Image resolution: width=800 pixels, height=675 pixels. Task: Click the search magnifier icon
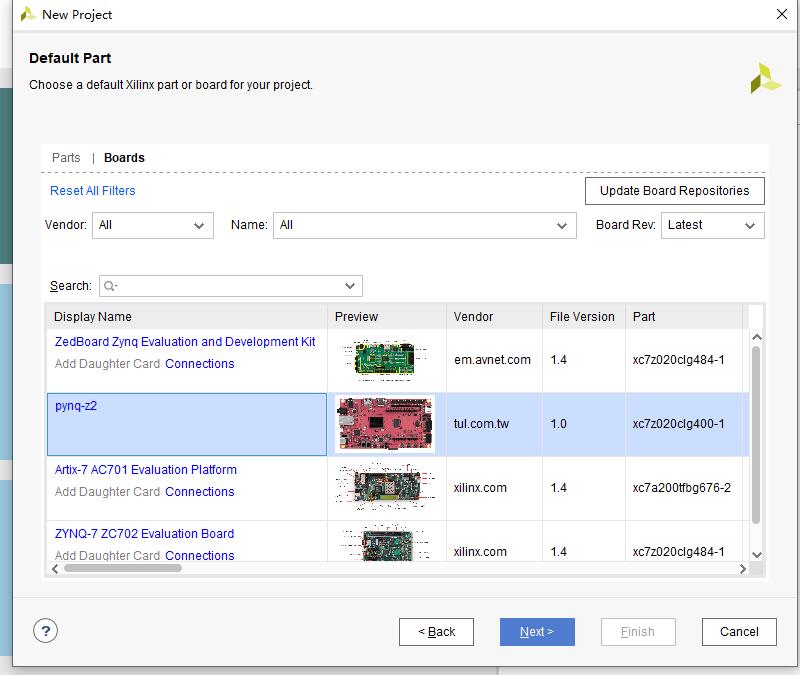pos(110,286)
